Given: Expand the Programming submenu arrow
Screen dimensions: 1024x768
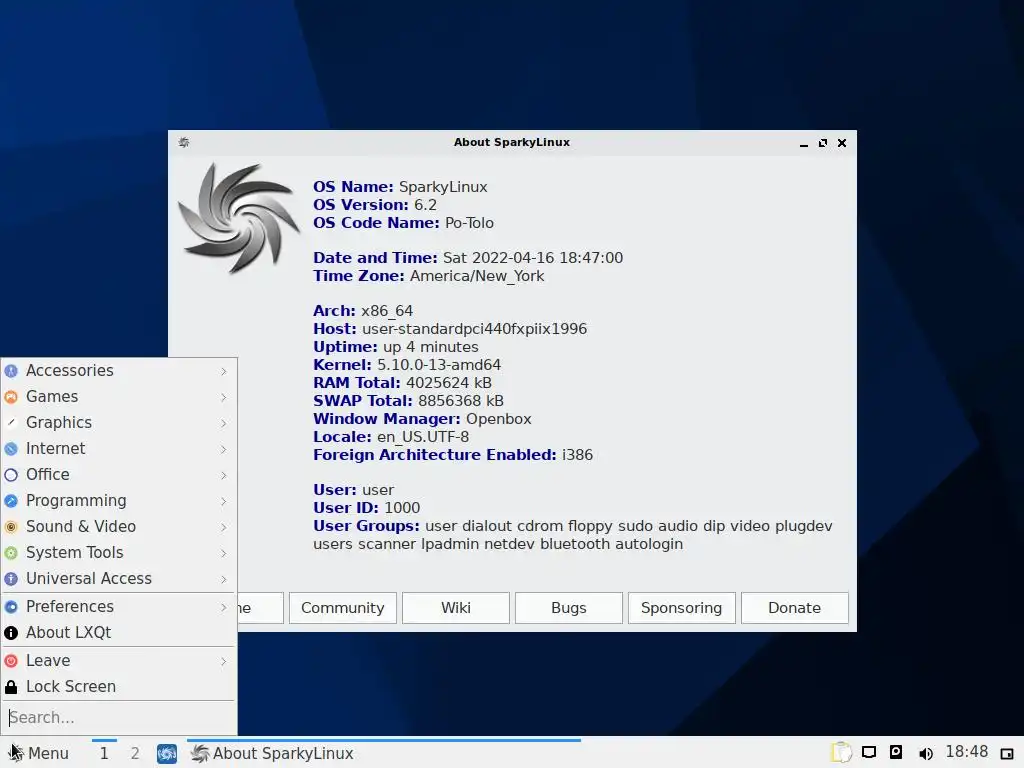Looking at the screenshot, I should click(x=223, y=502).
